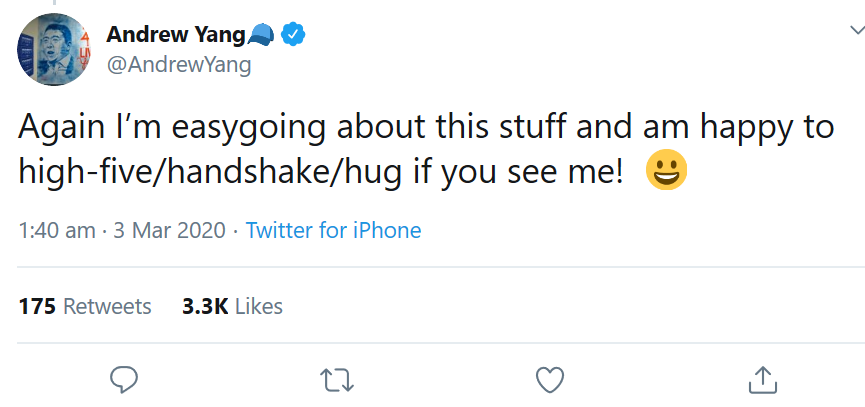865x407 pixels.
Task: Click the text "high-five/handshake/hug" in tweet
Action: point(210,172)
